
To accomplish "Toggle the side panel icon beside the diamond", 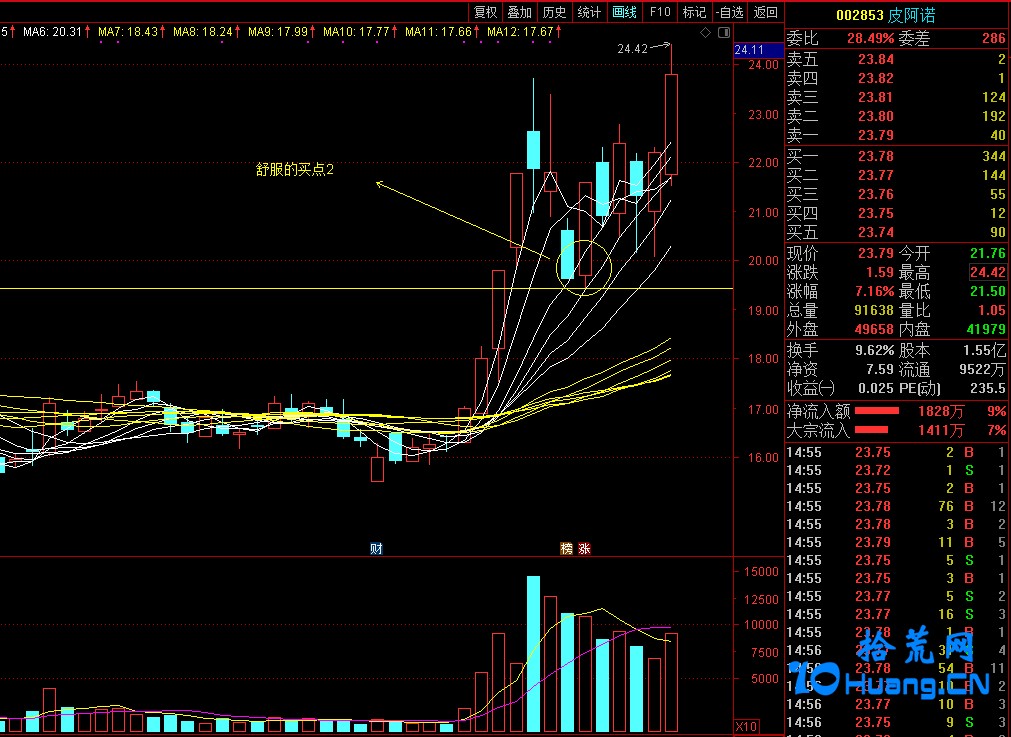I will tap(724, 32).
